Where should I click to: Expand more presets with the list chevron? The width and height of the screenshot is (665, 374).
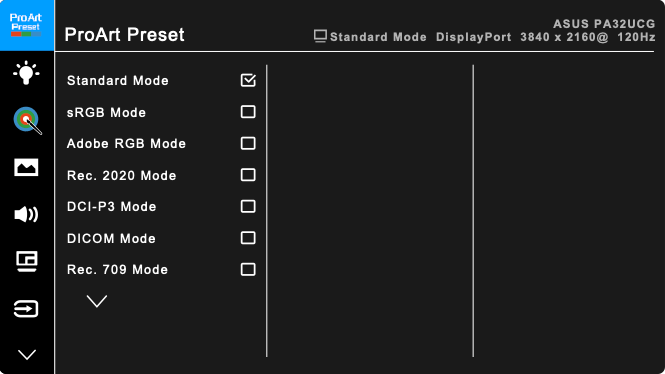(x=97, y=301)
